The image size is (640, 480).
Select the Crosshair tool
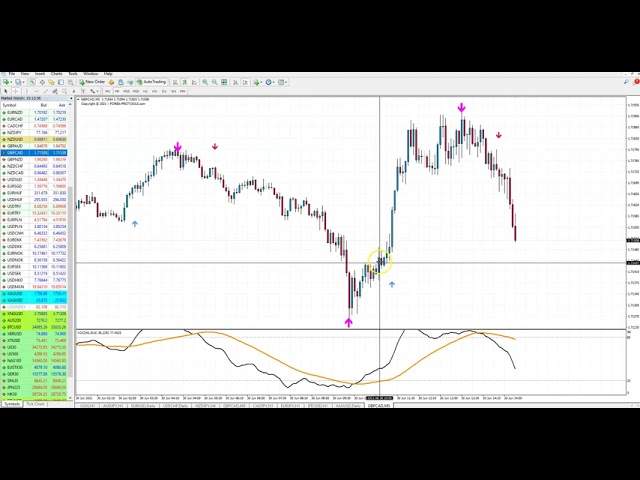[17, 91]
